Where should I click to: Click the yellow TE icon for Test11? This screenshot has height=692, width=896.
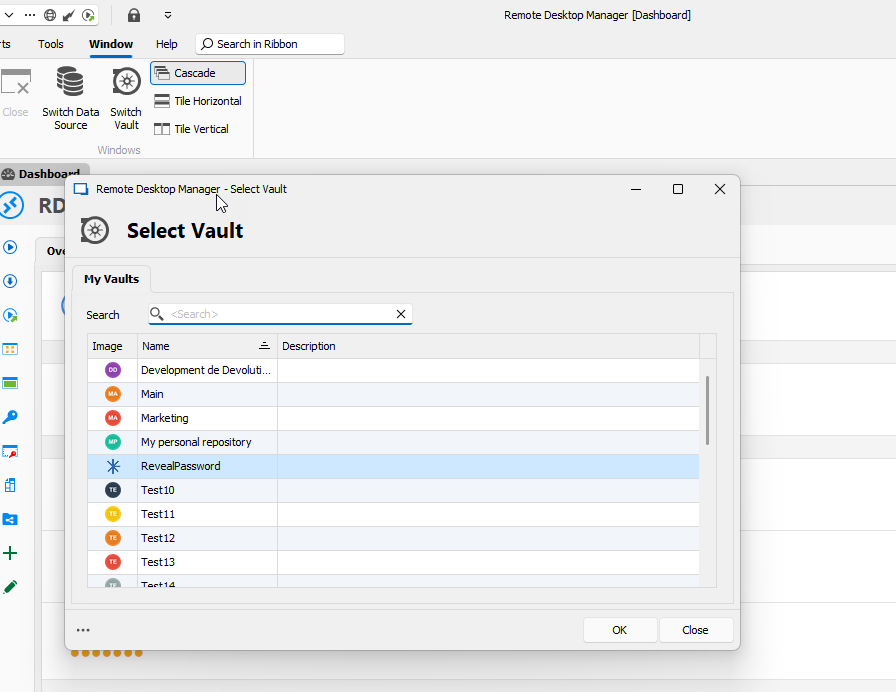(113, 514)
